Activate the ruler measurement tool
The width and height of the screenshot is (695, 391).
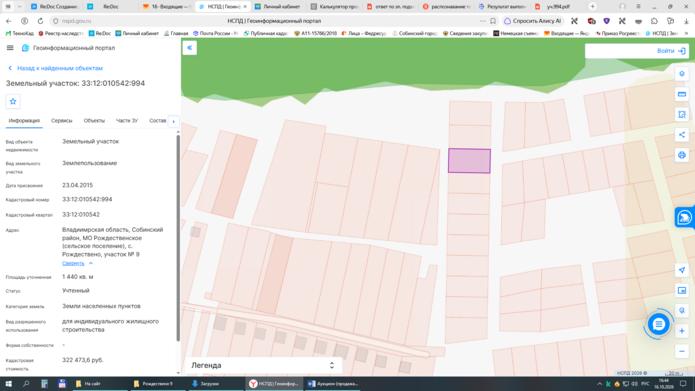682,94
